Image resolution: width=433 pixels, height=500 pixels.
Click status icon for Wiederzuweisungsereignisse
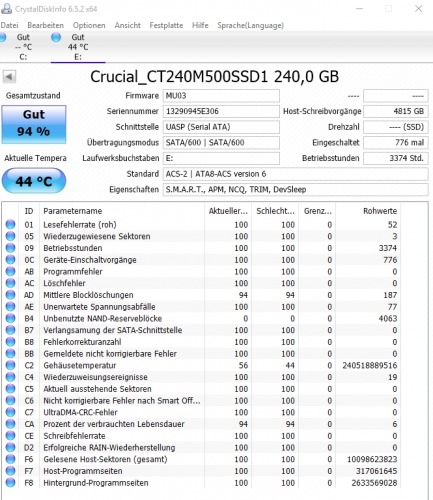[11, 377]
